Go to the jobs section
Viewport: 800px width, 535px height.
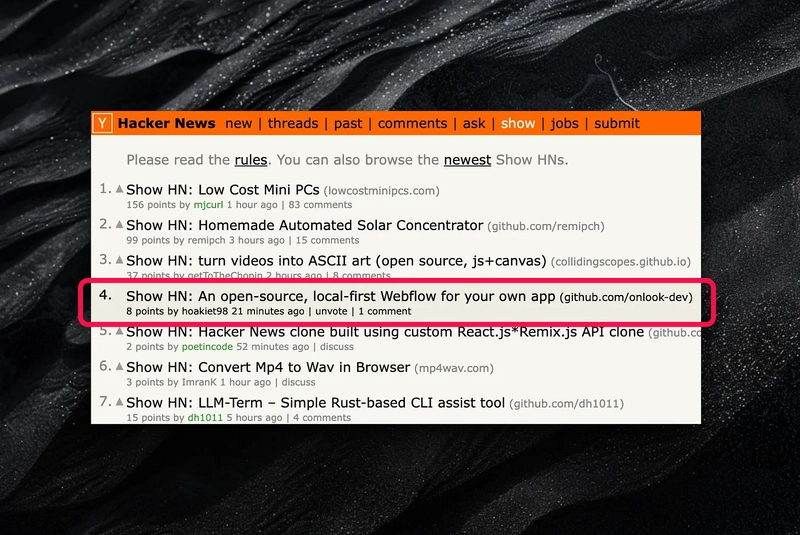pyautogui.click(x=565, y=124)
